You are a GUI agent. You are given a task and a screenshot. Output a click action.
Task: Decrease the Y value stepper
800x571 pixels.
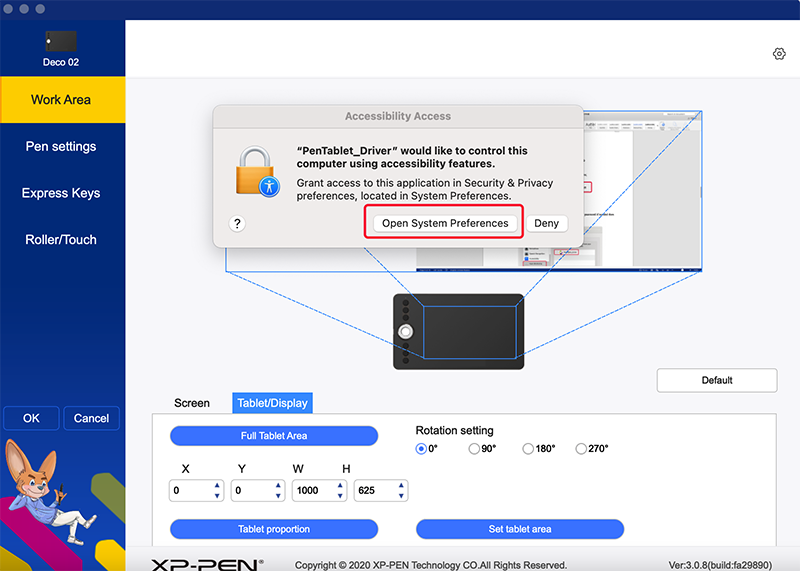[x=278, y=495]
